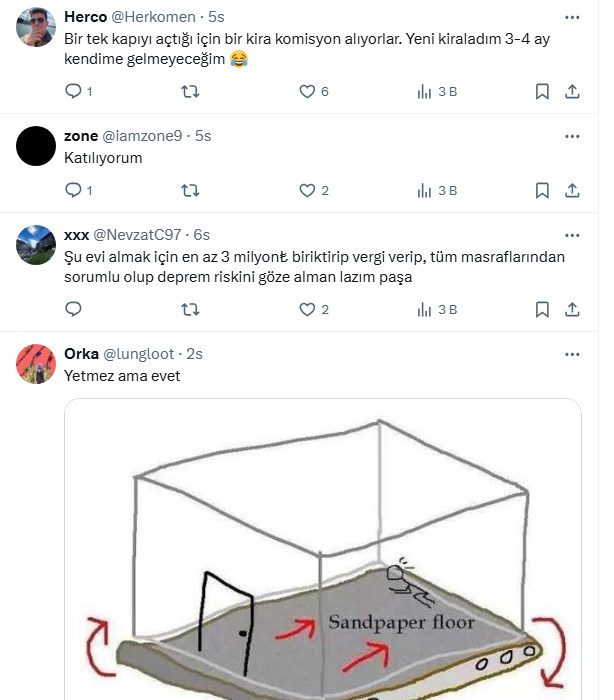Open more options on Orka's tweet
This screenshot has width=614, height=700.
click(571, 354)
